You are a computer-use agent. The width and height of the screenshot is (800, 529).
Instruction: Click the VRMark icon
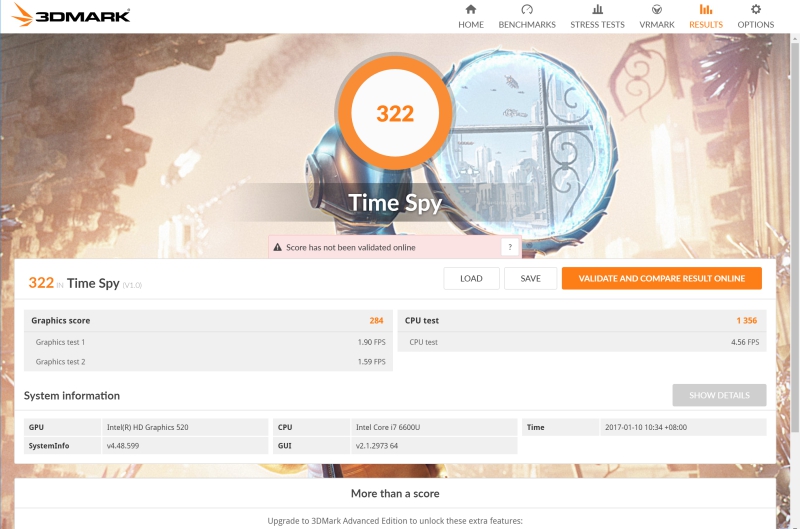[657, 9]
